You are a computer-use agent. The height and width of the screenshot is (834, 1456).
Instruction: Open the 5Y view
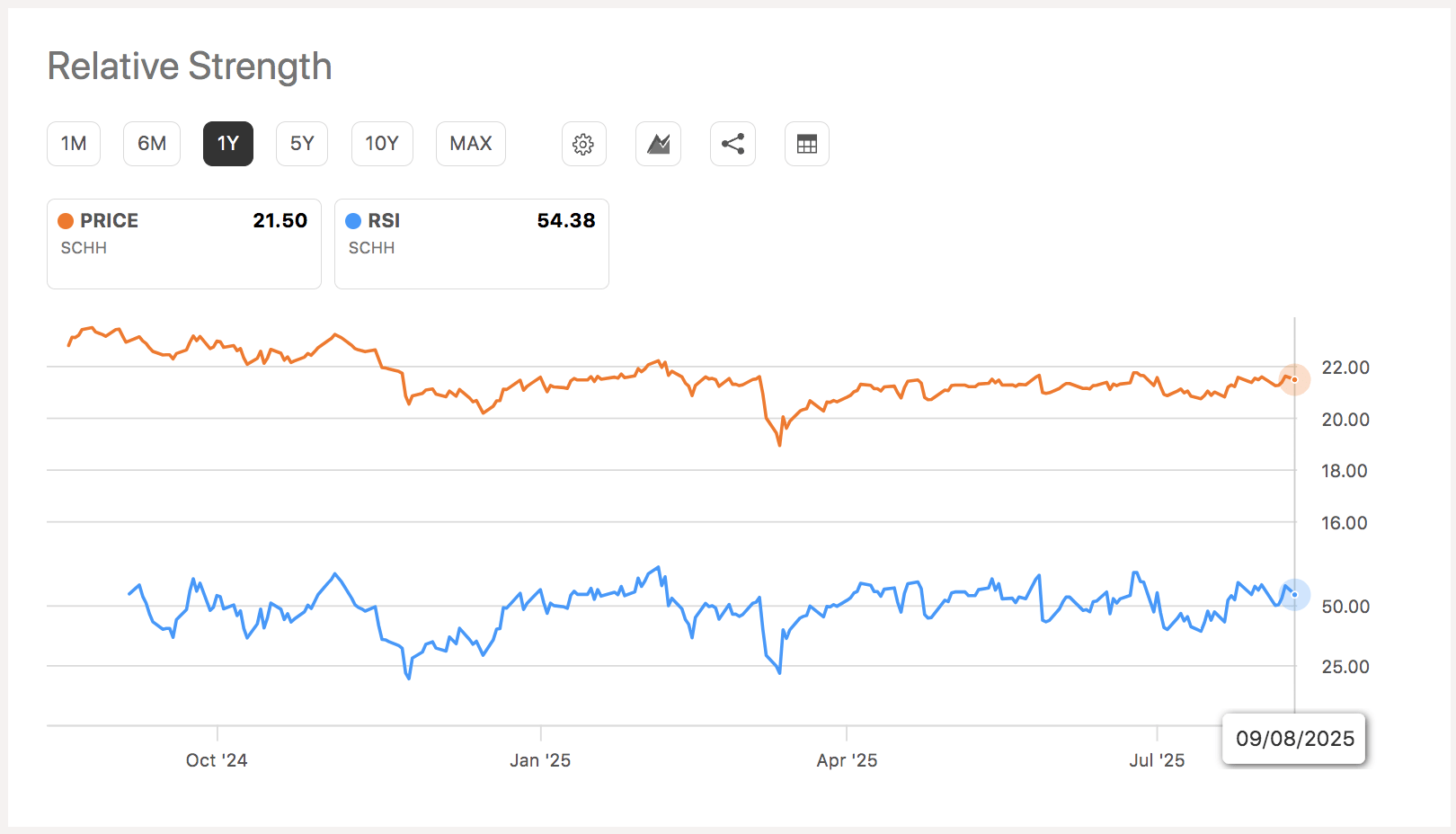tap(301, 144)
